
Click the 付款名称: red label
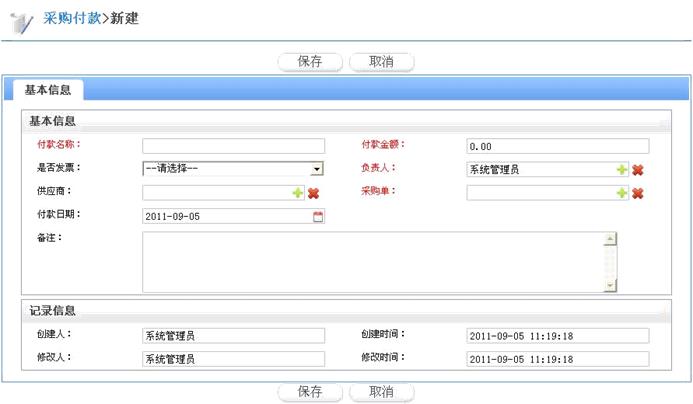coord(59,144)
